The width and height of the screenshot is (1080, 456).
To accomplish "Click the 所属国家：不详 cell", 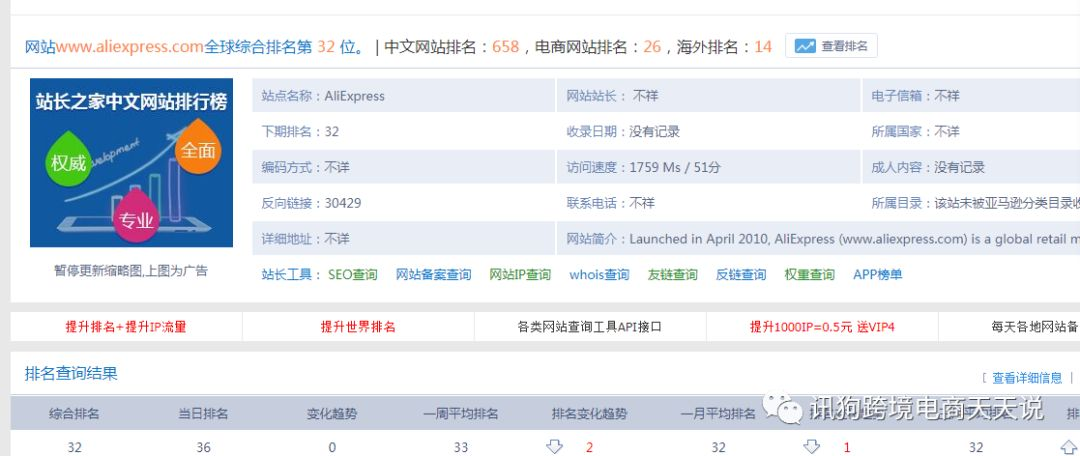I will coord(971,132).
